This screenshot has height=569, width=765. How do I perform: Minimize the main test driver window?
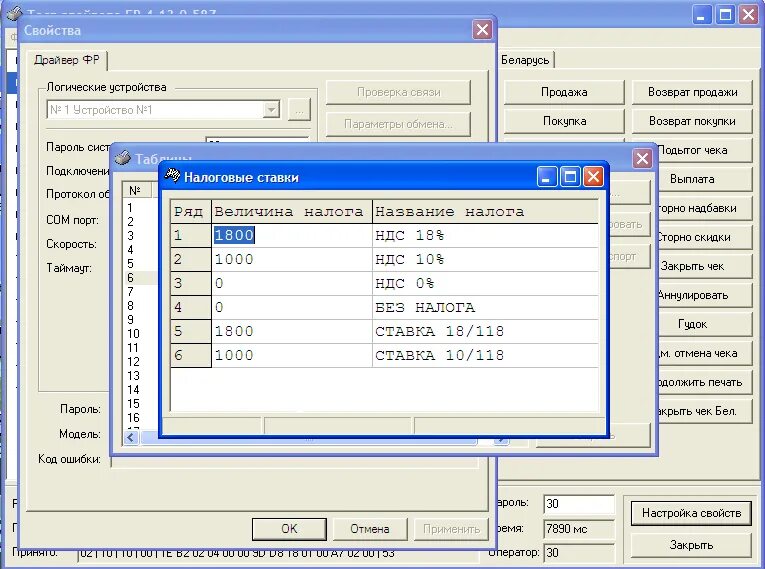point(702,15)
